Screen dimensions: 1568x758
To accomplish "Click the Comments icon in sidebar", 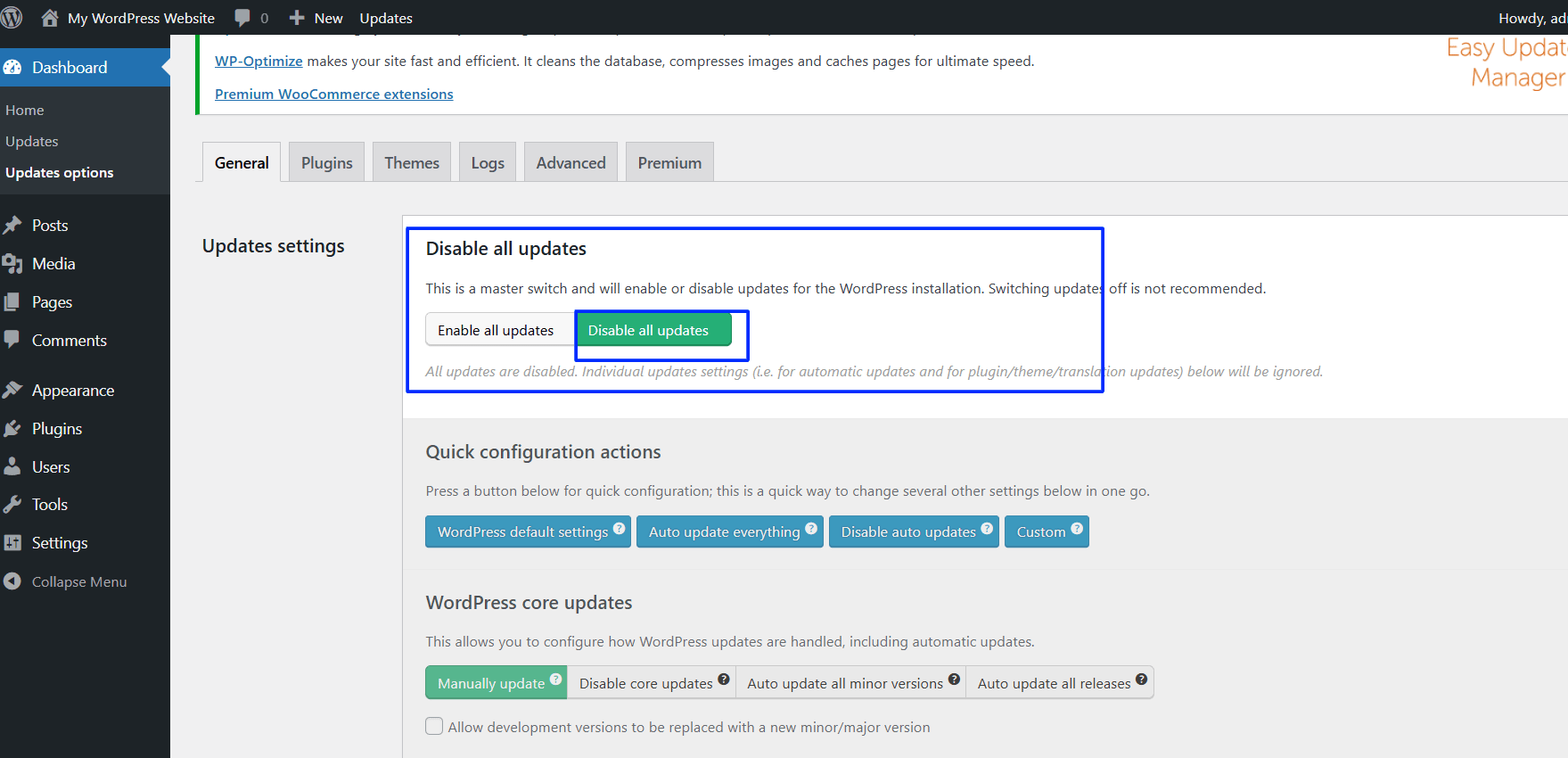I will coord(12,340).
